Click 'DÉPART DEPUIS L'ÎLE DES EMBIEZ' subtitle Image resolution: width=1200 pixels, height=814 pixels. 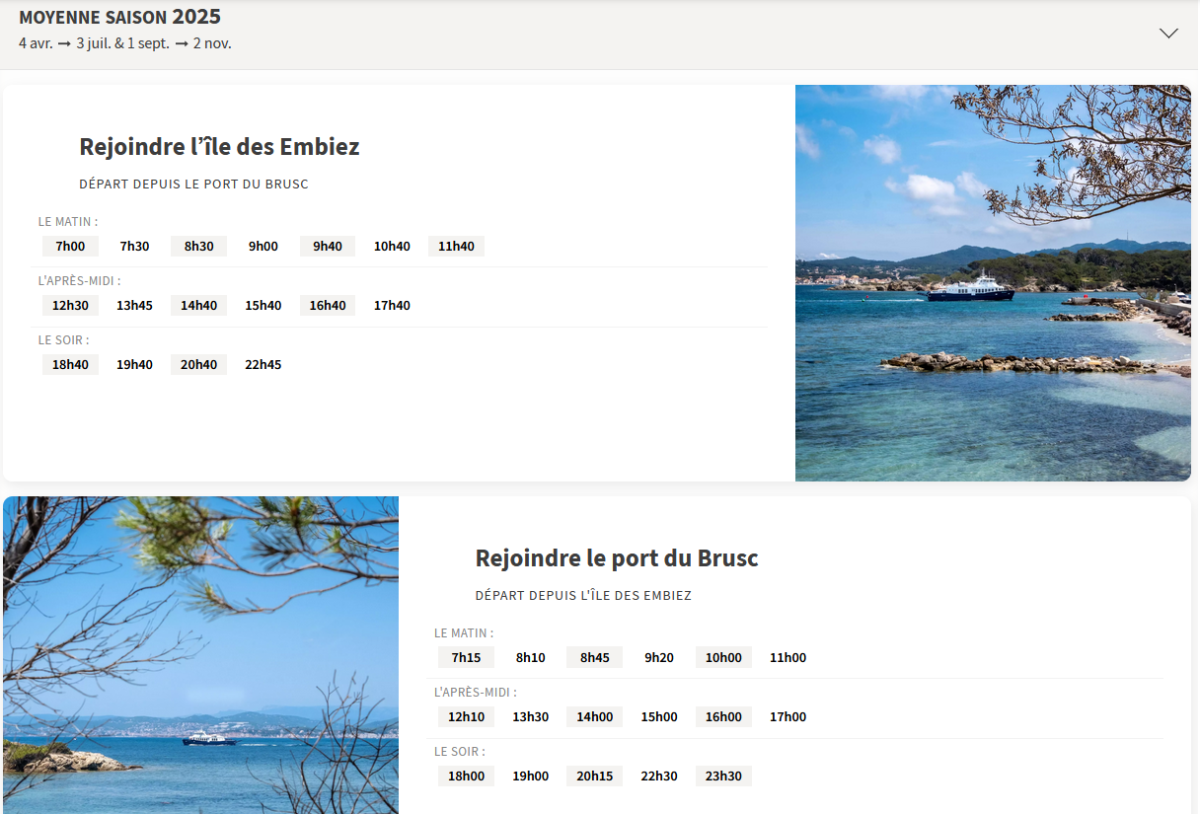583,595
